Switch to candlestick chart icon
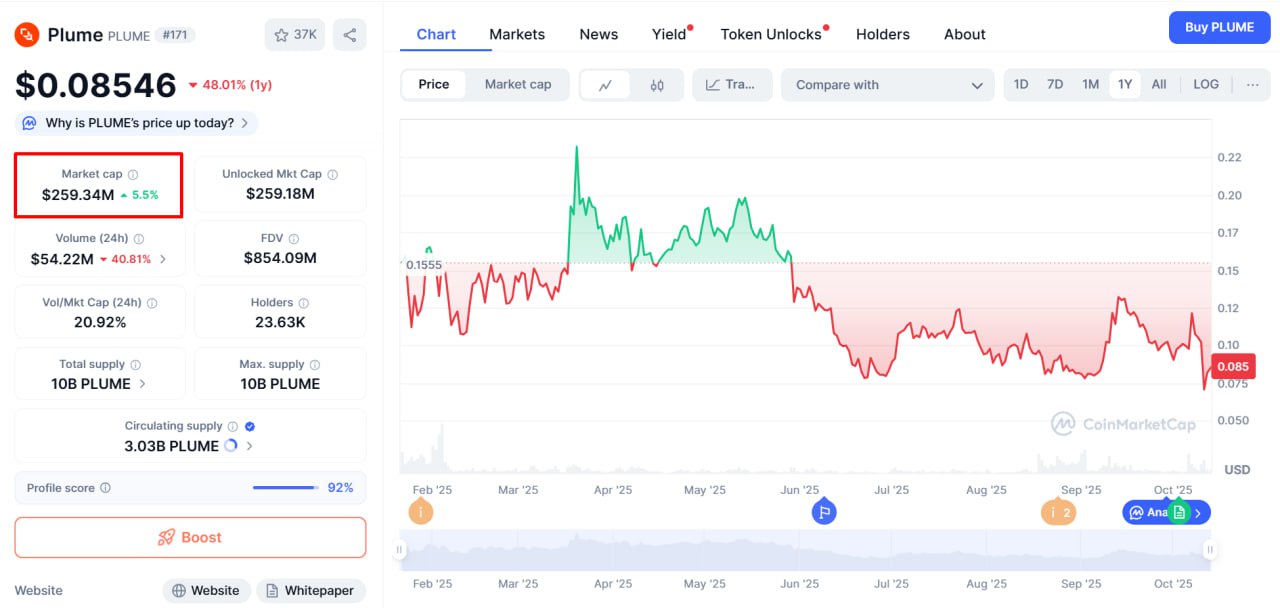 657,85
